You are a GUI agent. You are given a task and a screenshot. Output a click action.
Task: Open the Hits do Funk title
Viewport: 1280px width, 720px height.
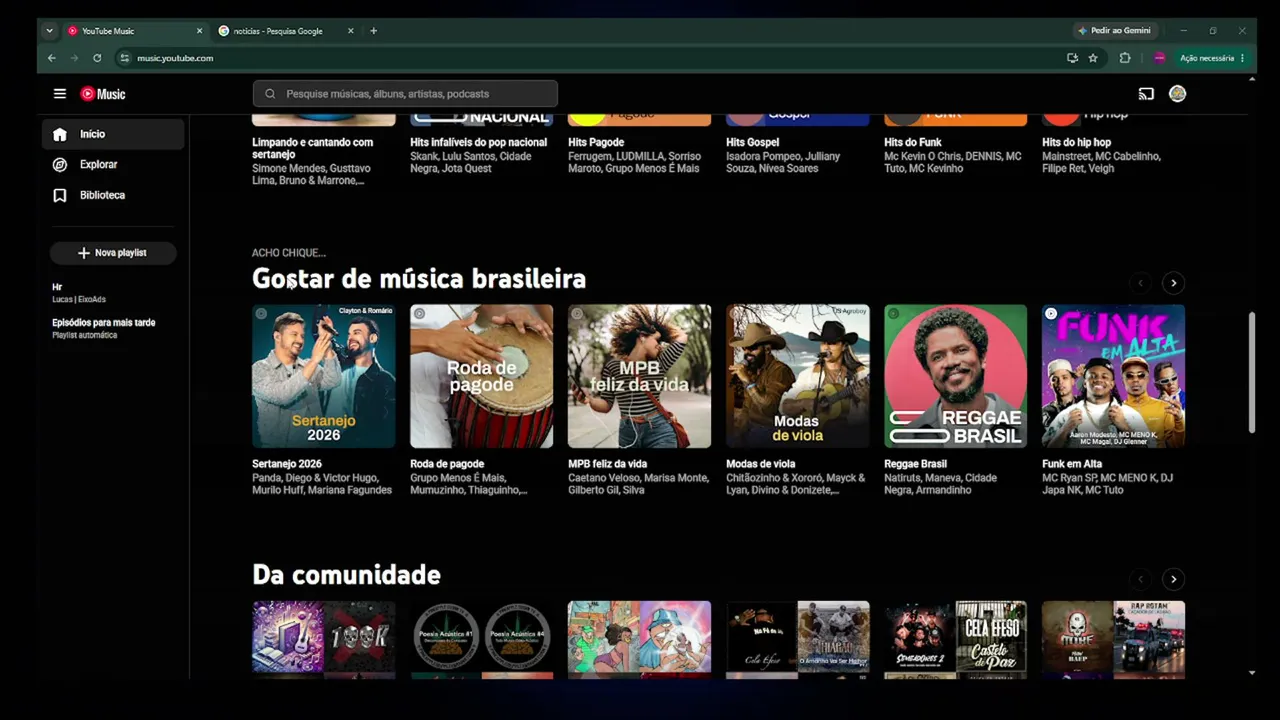[x=913, y=143]
